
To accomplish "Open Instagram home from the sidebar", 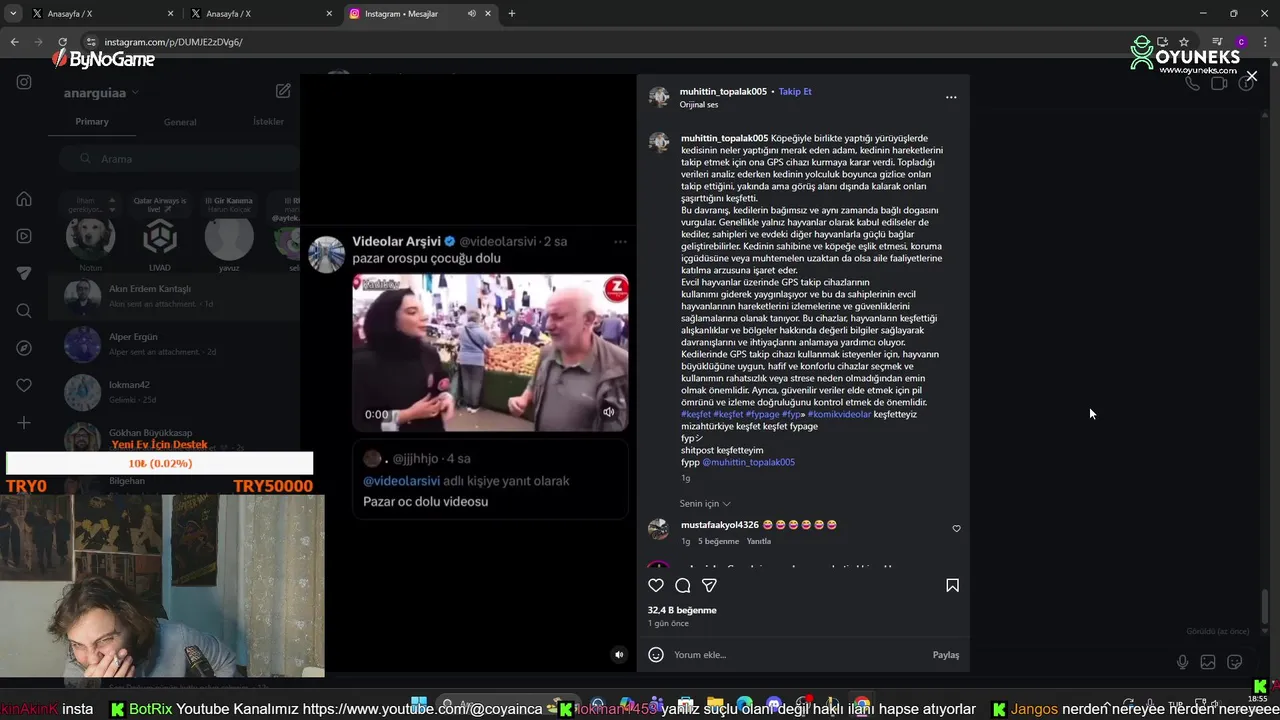I will point(24,198).
